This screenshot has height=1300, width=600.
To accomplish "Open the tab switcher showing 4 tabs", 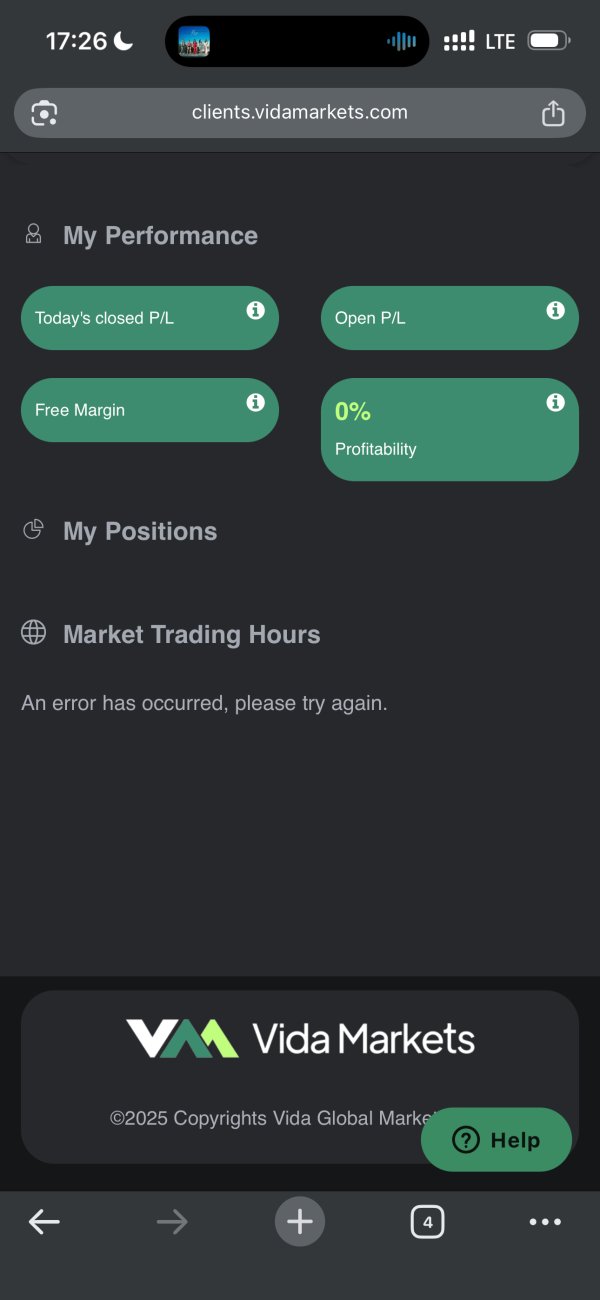I will (x=427, y=1221).
